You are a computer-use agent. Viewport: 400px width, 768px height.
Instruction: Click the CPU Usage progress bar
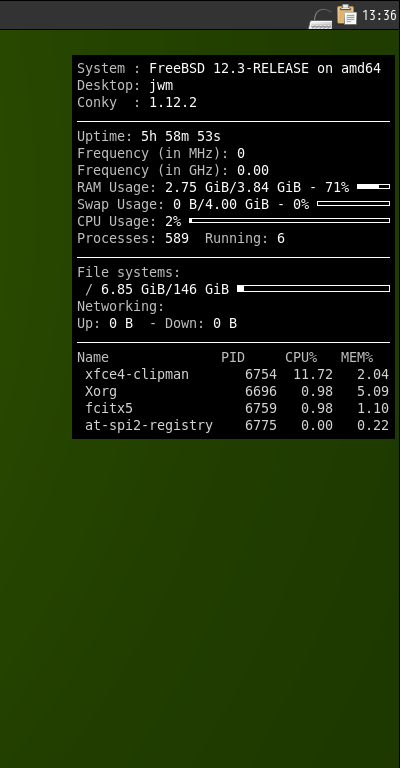[x=289, y=220]
